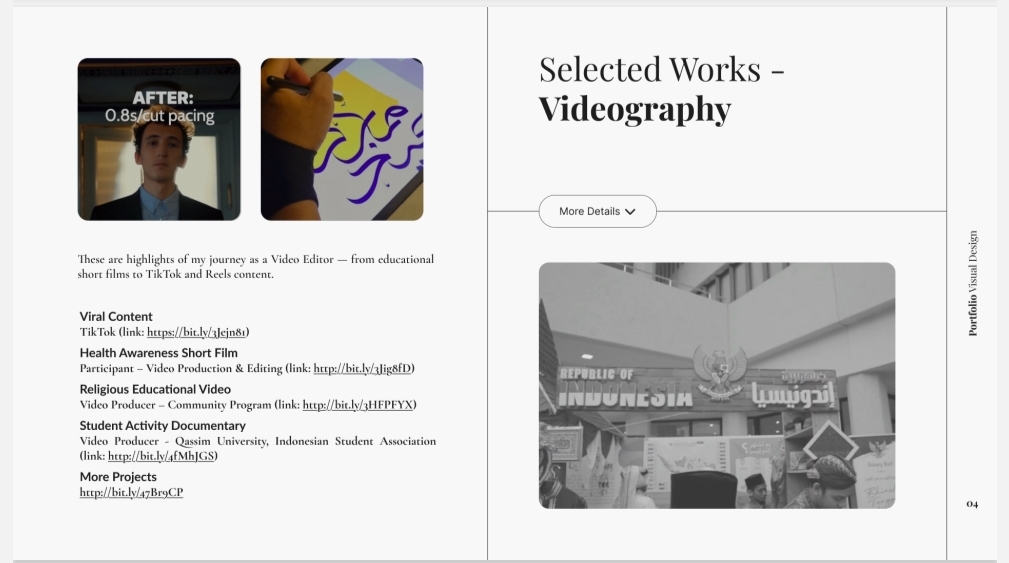This screenshot has width=1009, height=563.
Task: Click the Health Awareness Short Film heading
Action: pyautogui.click(x=158, y=353)
